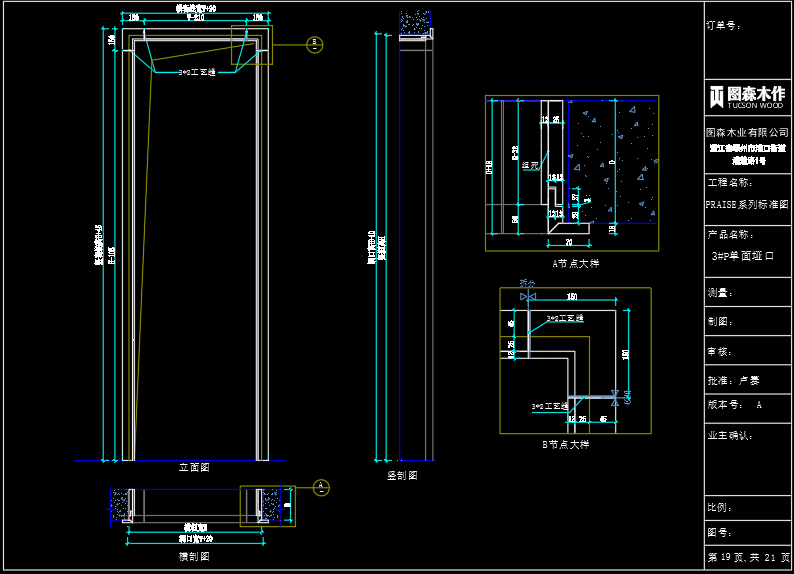Click the page indicator 第19页 共21页
The height and width of the screenshot is (574, 794).
[x=748, y=557]
